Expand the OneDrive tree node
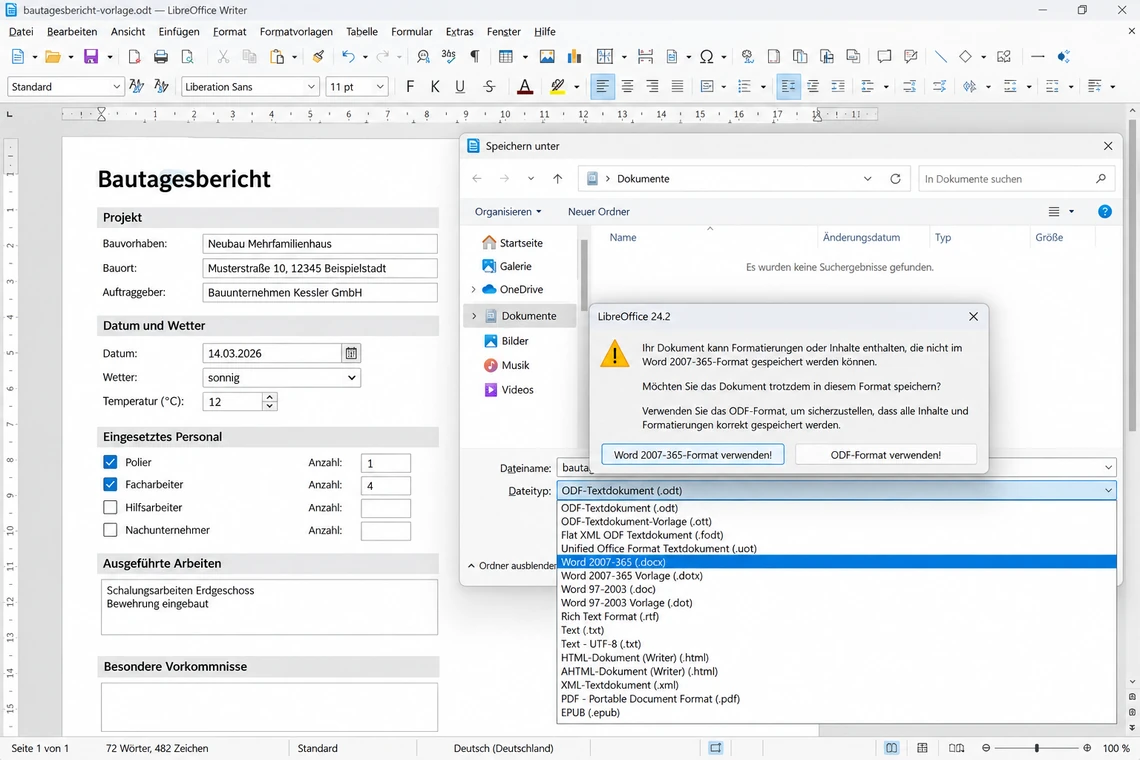The width and height of the screenshot is (1140, 760). 473,289
